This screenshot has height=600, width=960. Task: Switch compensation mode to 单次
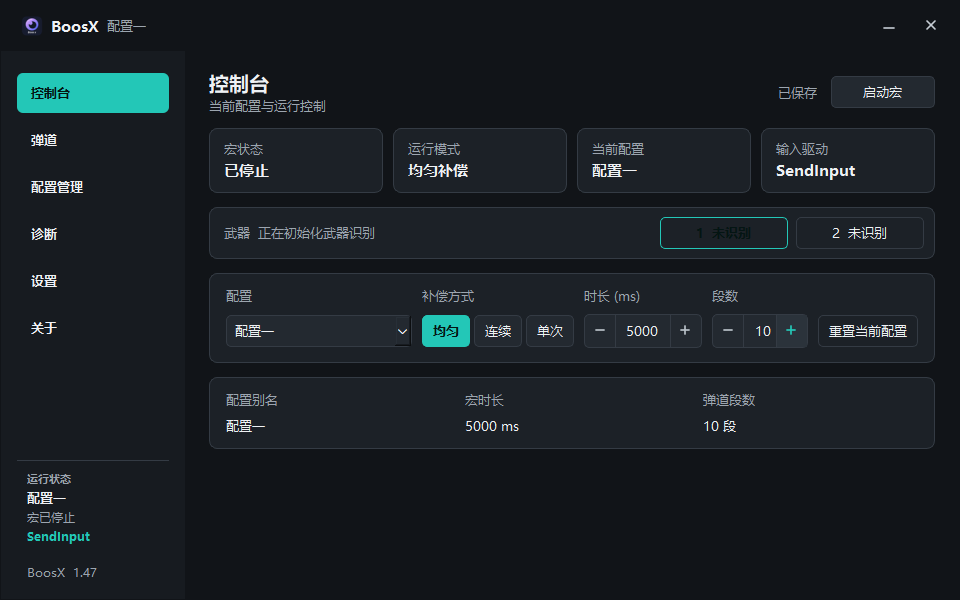(550, 331)
